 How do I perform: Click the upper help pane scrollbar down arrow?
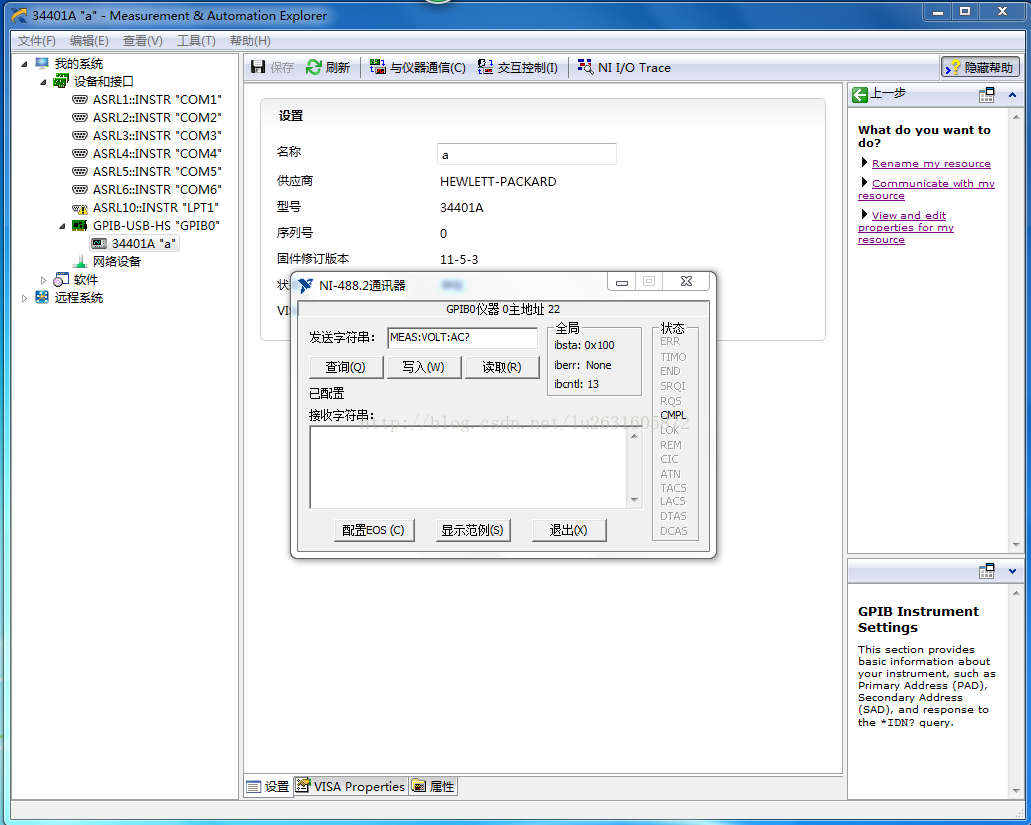tap(1017, 545)
